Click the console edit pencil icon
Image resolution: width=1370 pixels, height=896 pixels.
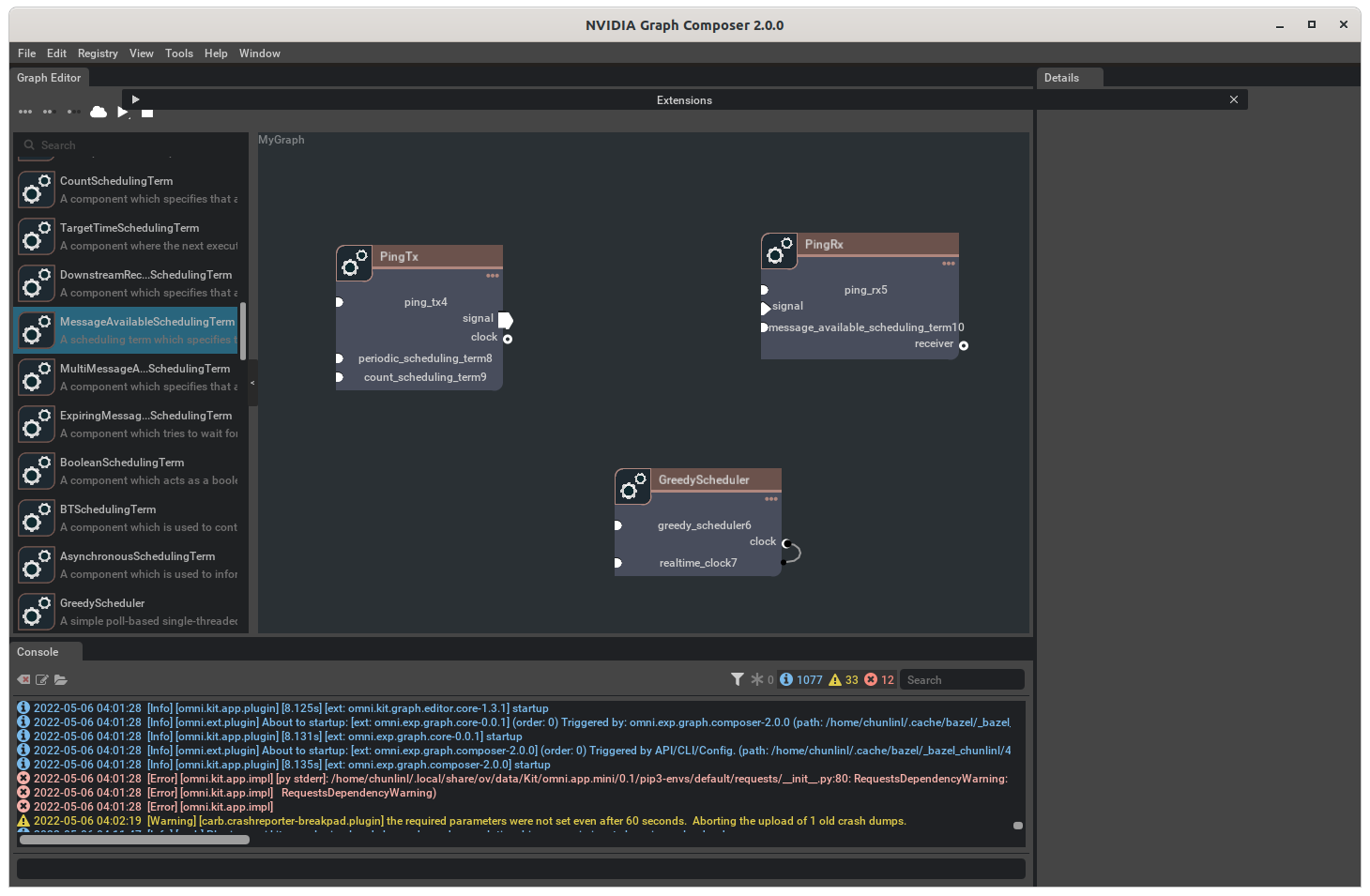(42, 680)
